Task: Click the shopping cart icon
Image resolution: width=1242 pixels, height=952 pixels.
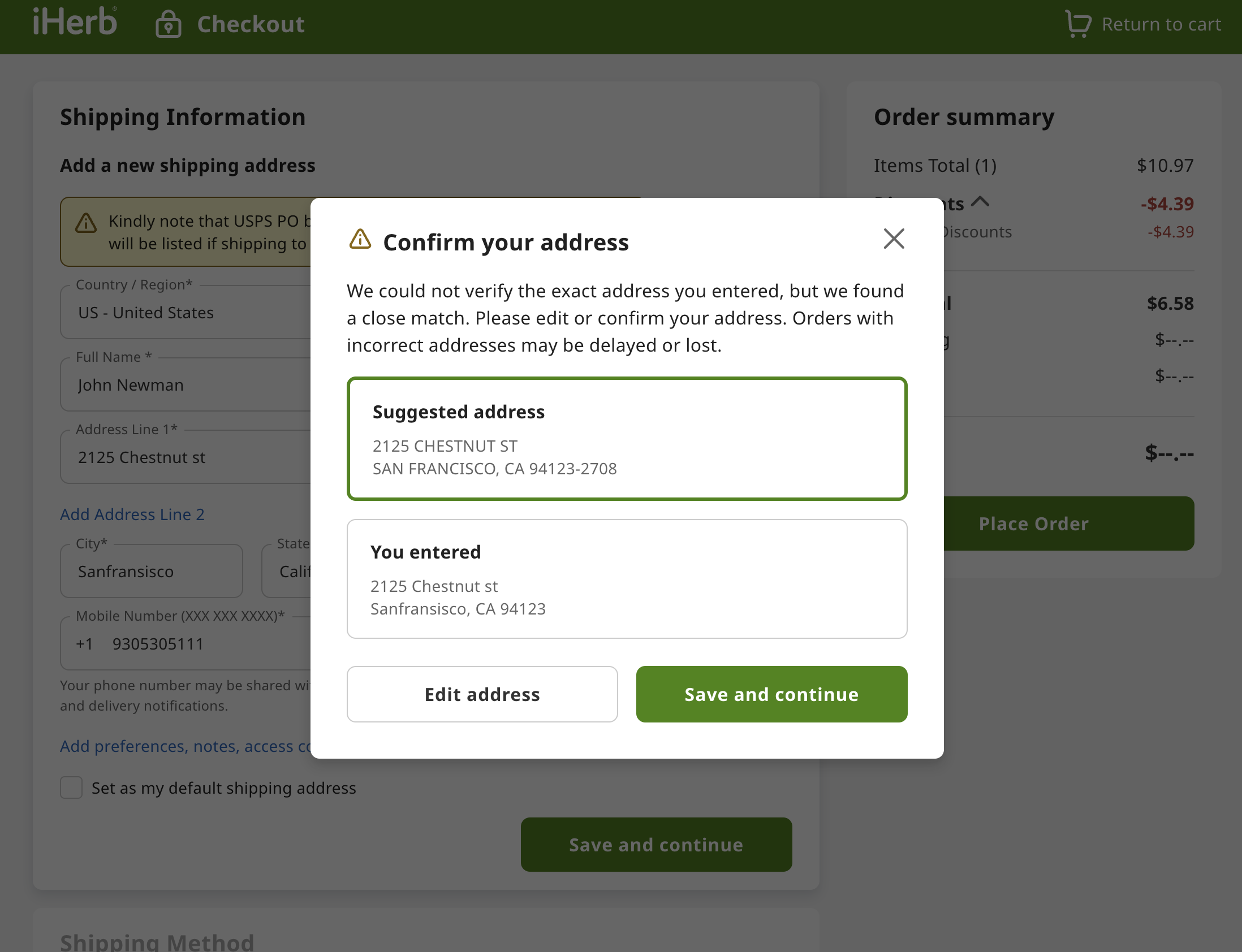Action: tap(1077, 24)
